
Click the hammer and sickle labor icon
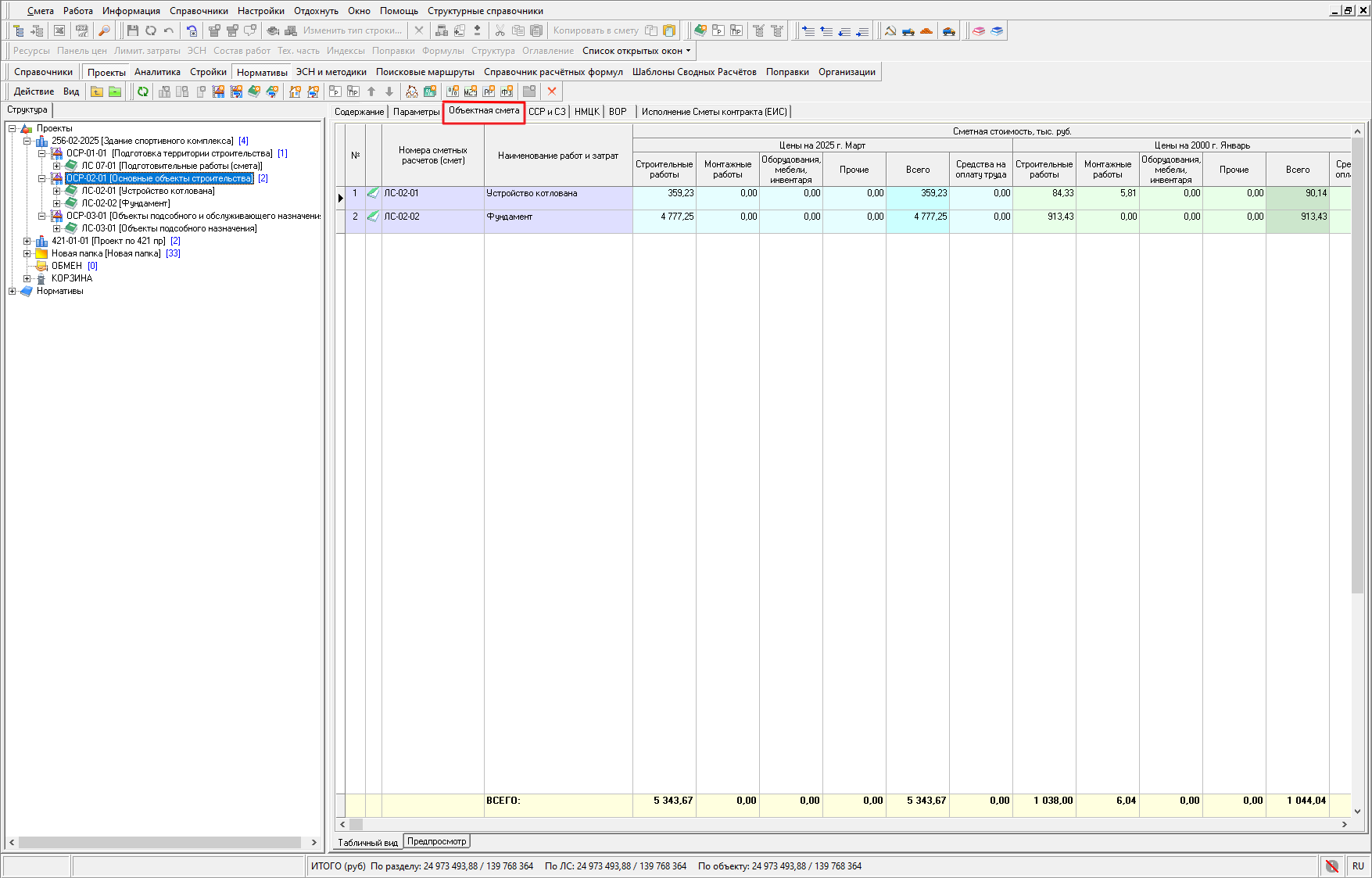point(890,30)
